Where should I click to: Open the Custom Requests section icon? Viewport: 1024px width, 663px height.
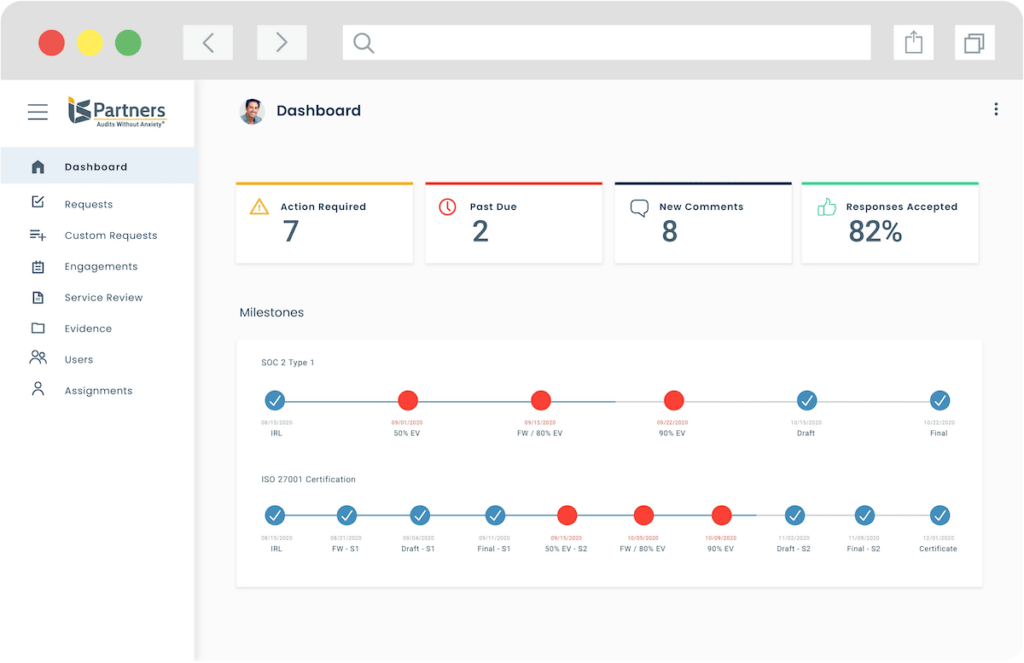click(x=36, y=234)
